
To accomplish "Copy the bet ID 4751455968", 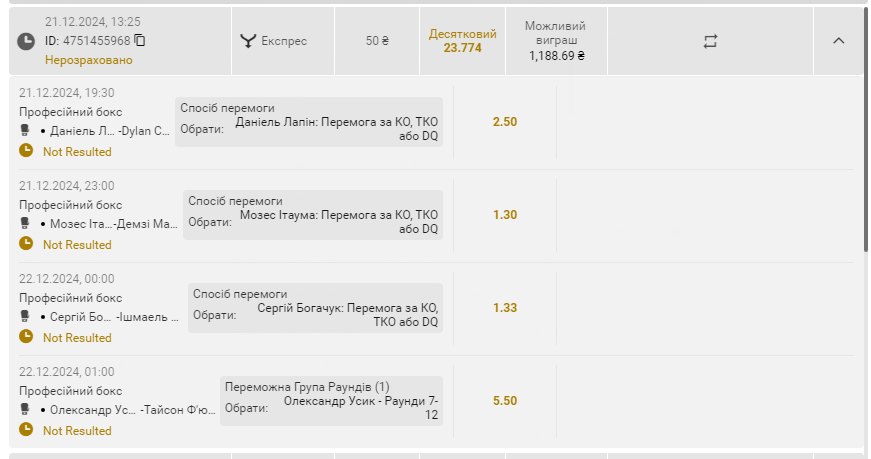I will 140,41.
